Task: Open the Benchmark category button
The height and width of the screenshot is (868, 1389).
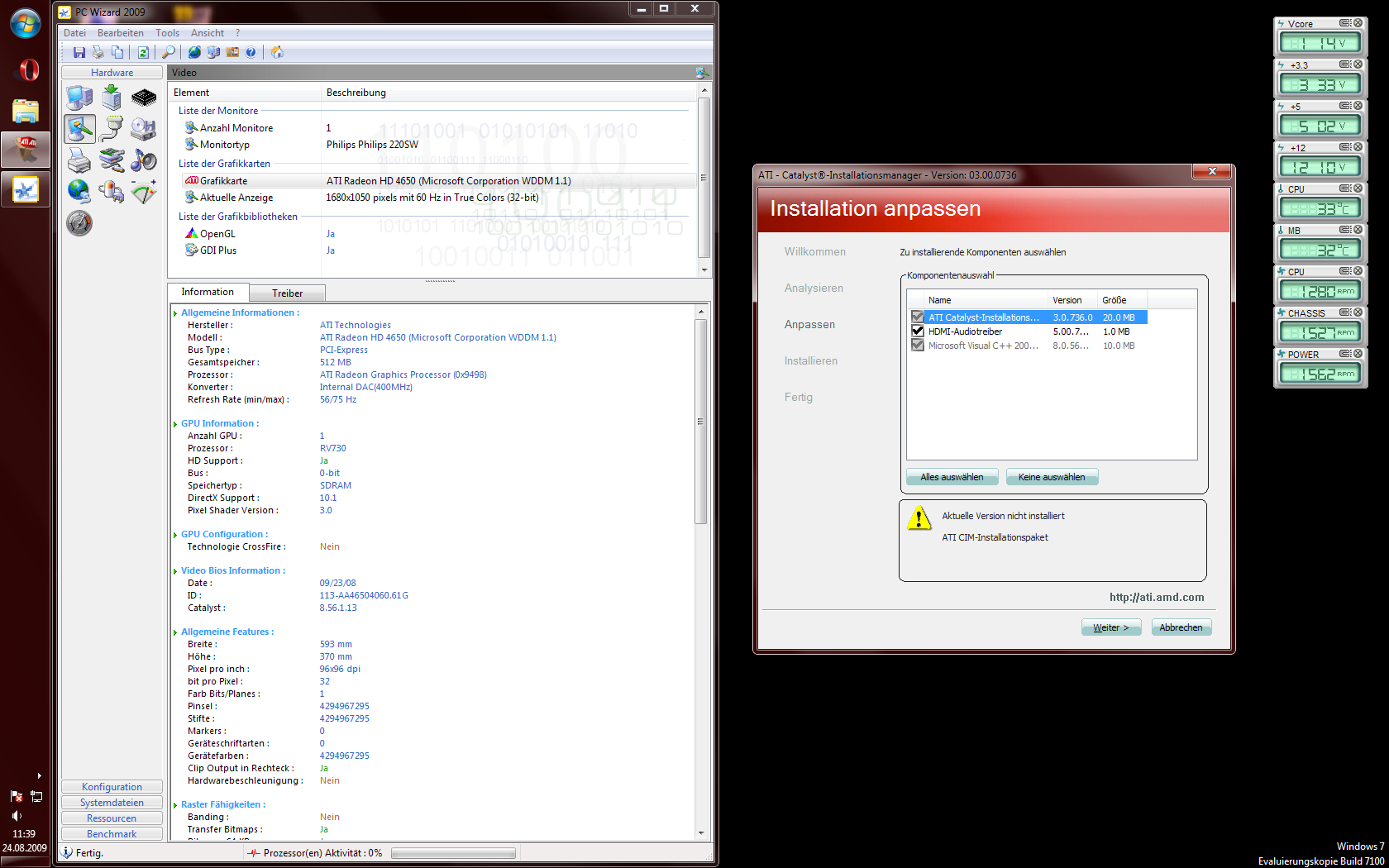Action: (112, 834)
